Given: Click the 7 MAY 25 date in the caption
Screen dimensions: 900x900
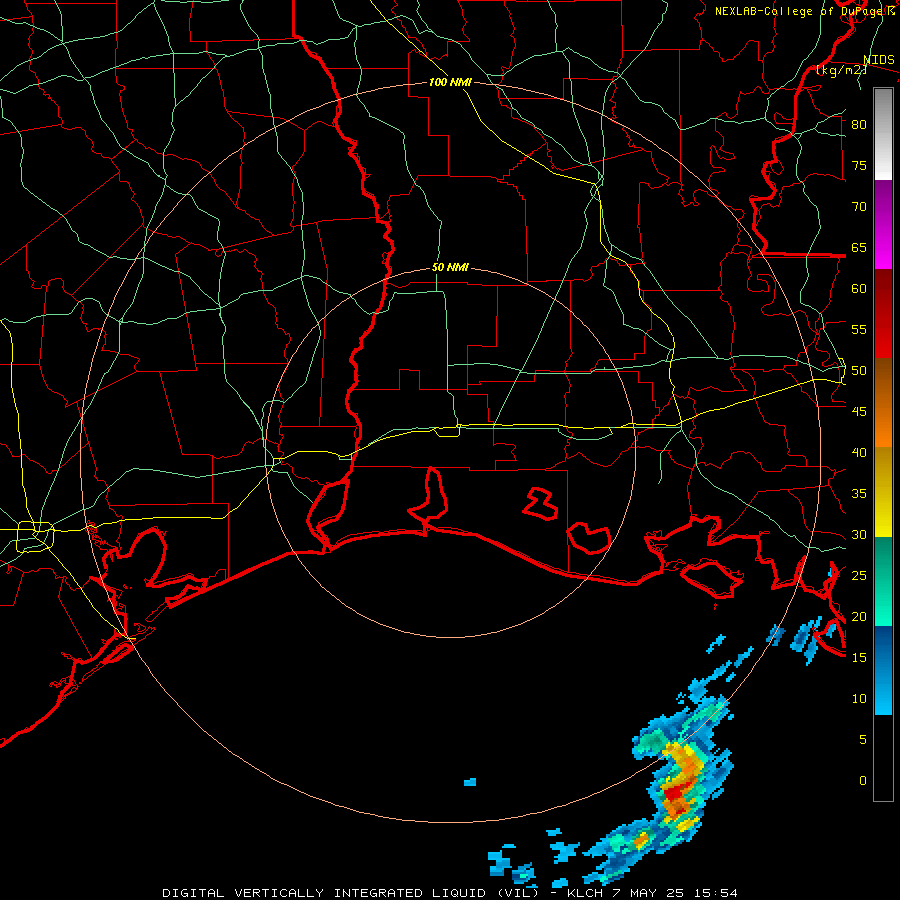Looking at the screenshot, I should pyautogui.click(x=648, y=893).
